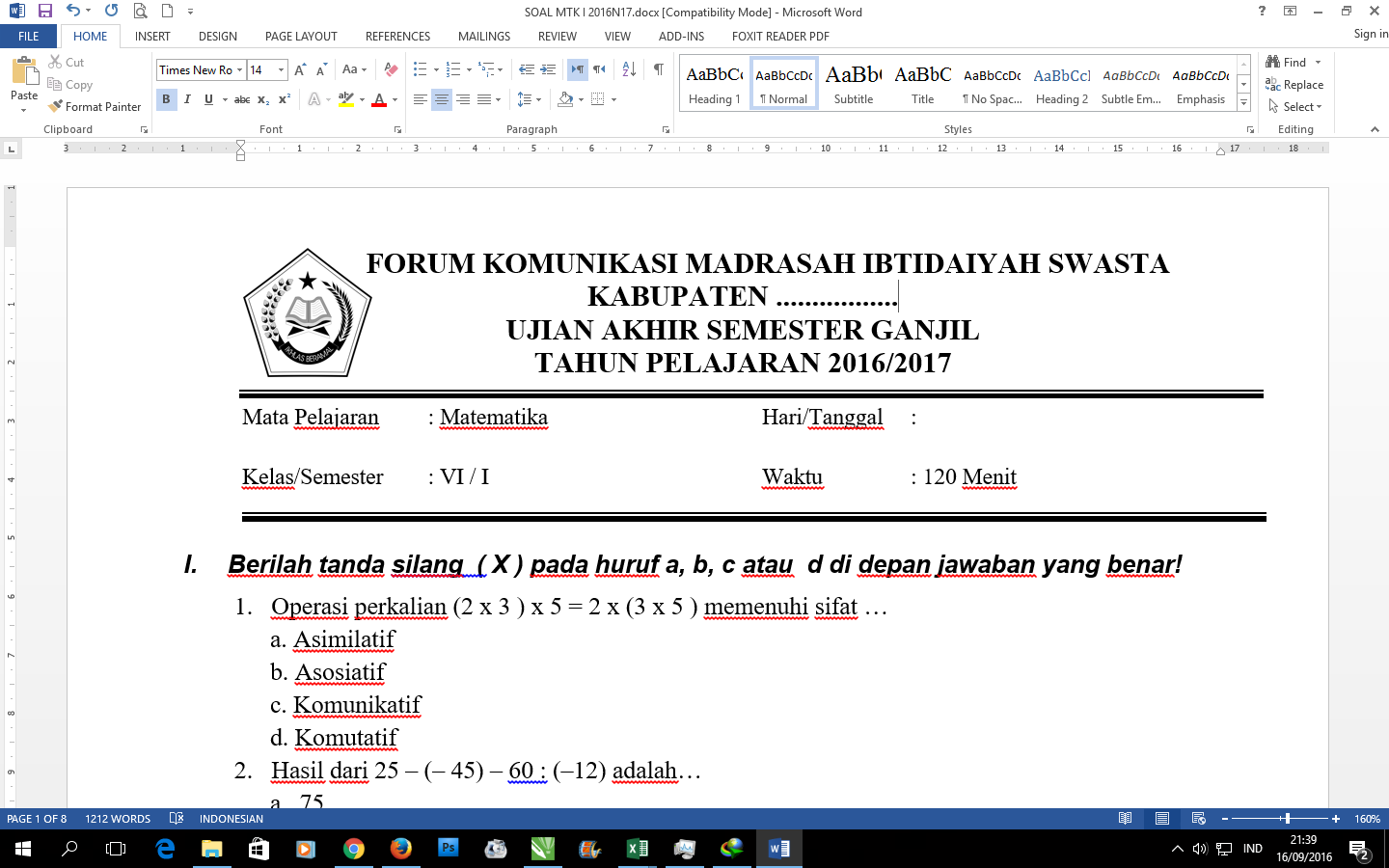Switch to the REVIEW ribbon tab
This screenshot has height=868, width=1389.
(x=557, y=37)
